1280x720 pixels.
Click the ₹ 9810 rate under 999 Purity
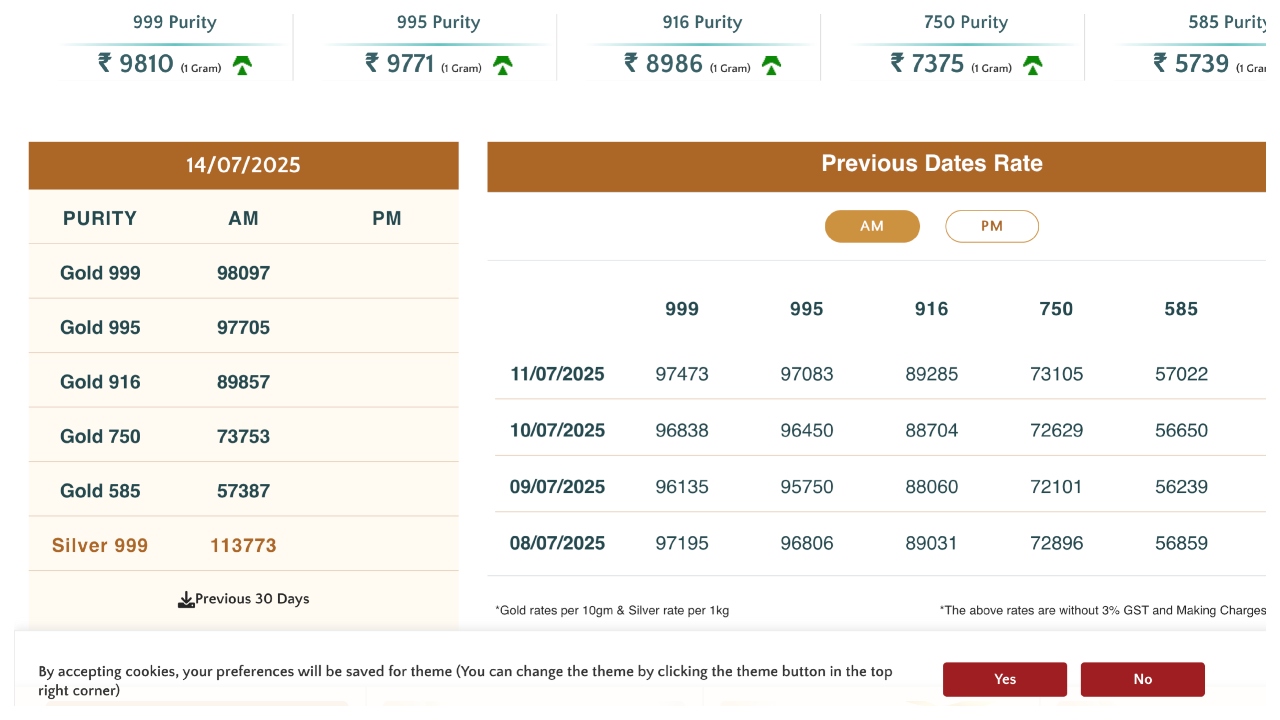click(x=136, y=64)
